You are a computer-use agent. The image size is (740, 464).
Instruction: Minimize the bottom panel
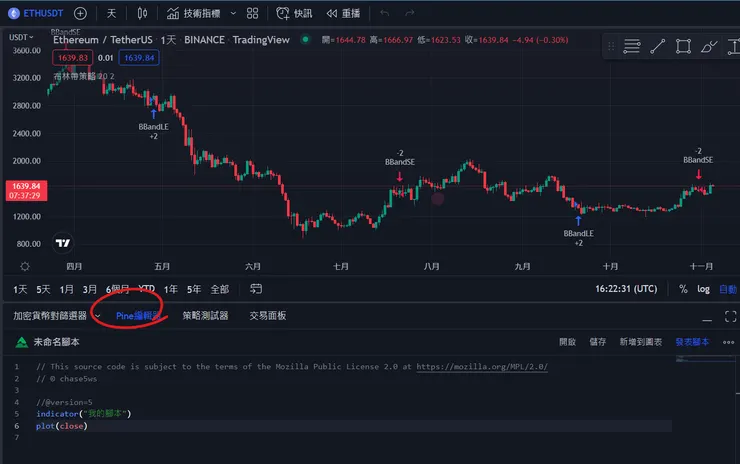click(x=707, y=320)
